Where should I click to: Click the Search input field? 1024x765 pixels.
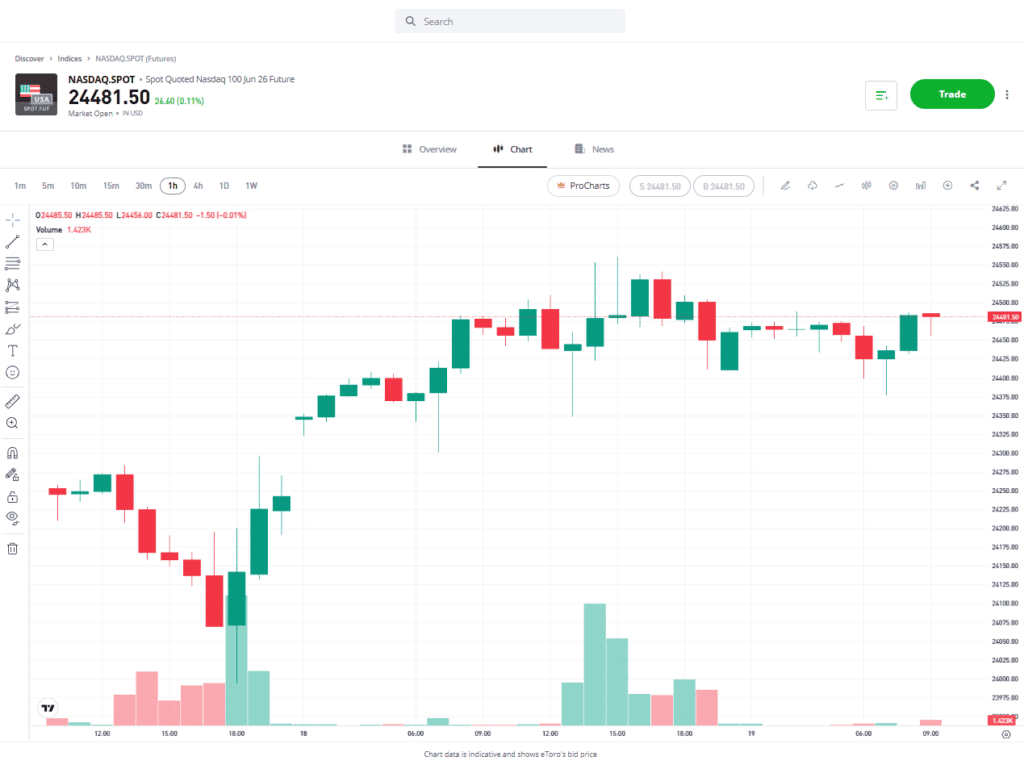point(510,21)
